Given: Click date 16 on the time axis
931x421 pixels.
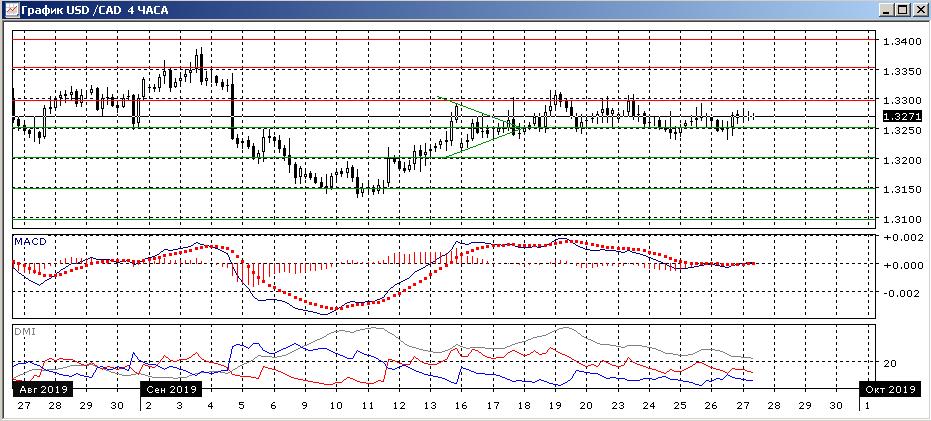Looking at the screenshot, I should click(461, 406).
